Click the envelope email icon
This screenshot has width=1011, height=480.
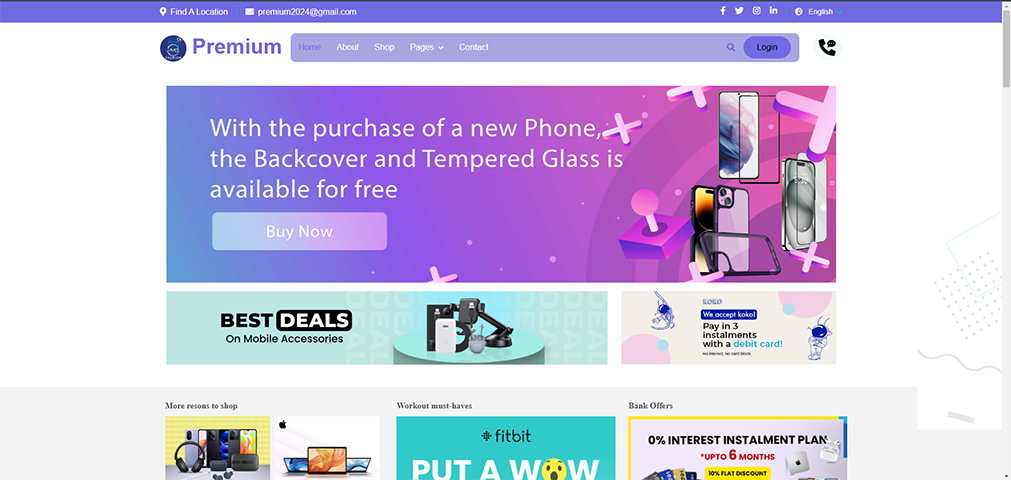pos(250,12)
